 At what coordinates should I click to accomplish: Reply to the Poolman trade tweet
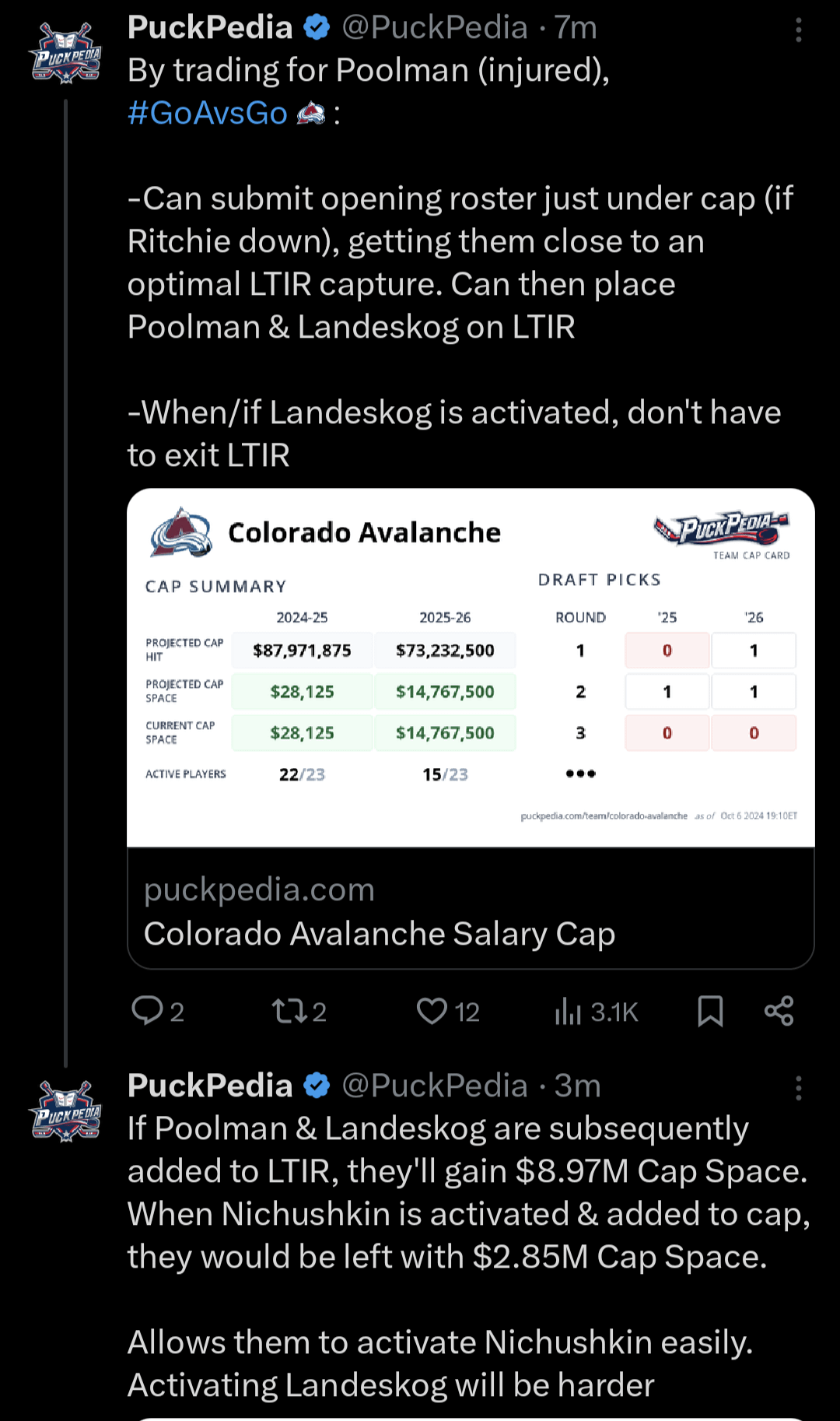pyautogui.click(x=148, y=1011)
